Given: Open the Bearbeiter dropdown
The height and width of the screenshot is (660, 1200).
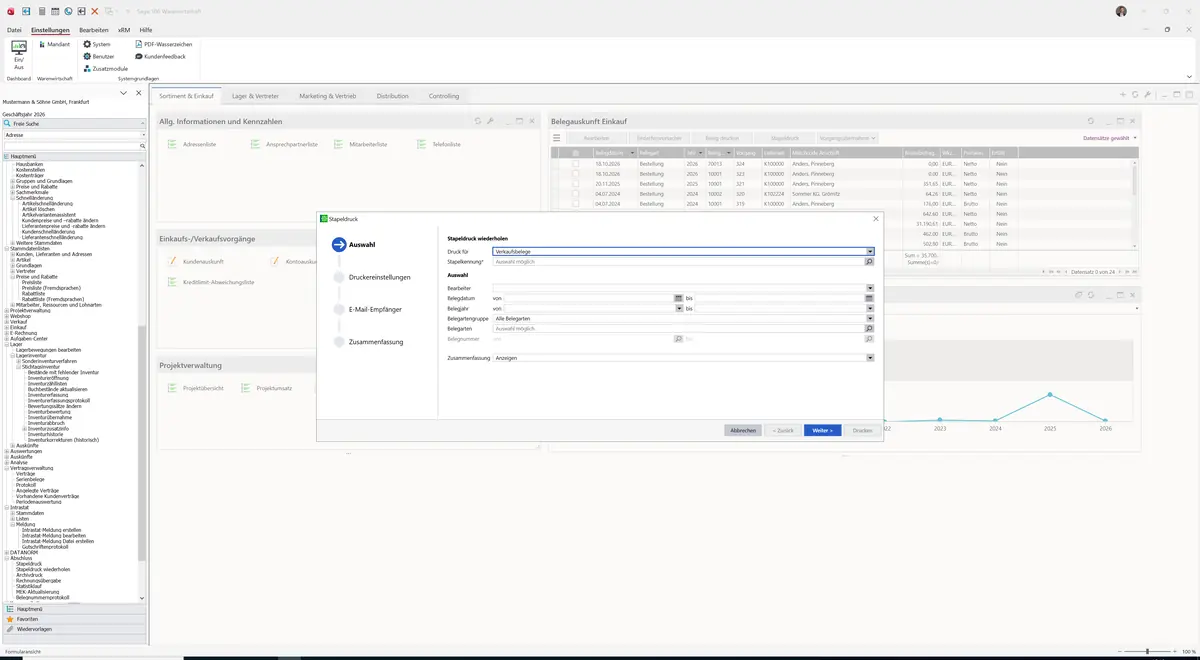Looking at the screenshot, I should [x=870, y=288].
